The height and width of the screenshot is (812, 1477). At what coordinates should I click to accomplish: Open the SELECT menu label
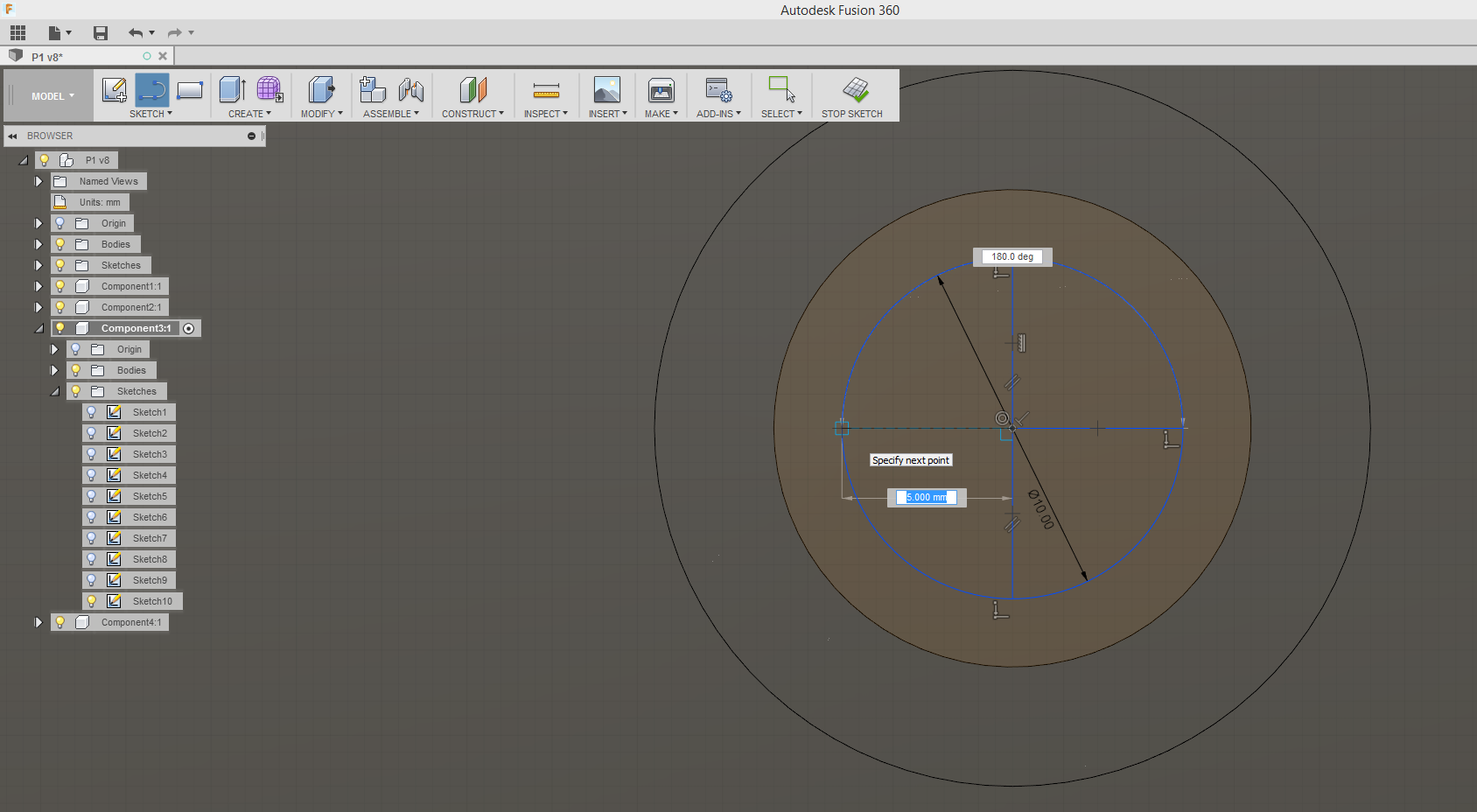[x=781, y=114]
